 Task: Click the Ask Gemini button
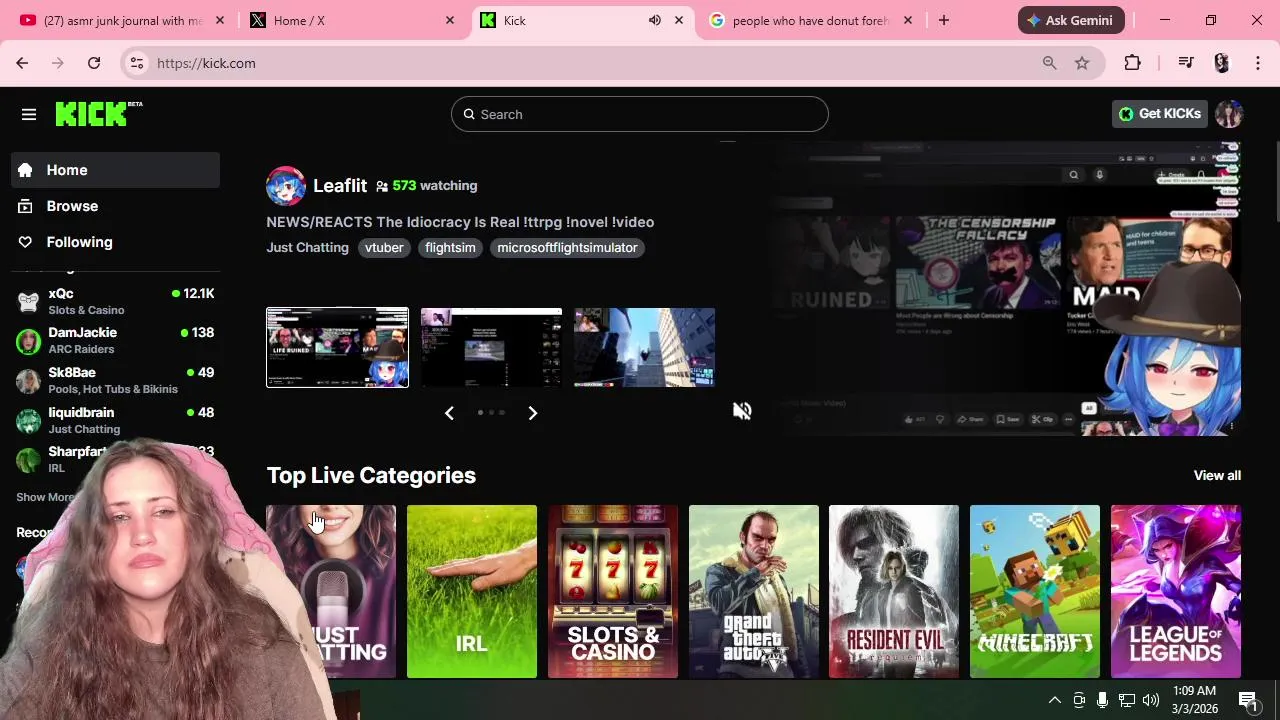(x=1071, y=20)
